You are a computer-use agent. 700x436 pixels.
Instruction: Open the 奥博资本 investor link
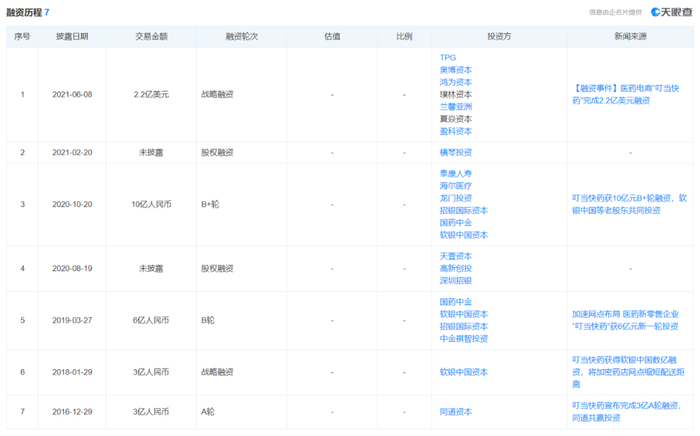tap(455, 70)
